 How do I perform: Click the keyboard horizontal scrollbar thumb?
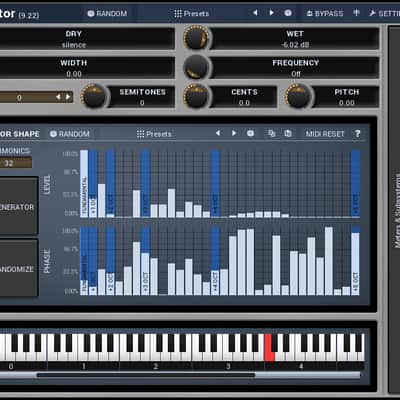[146, 375]
